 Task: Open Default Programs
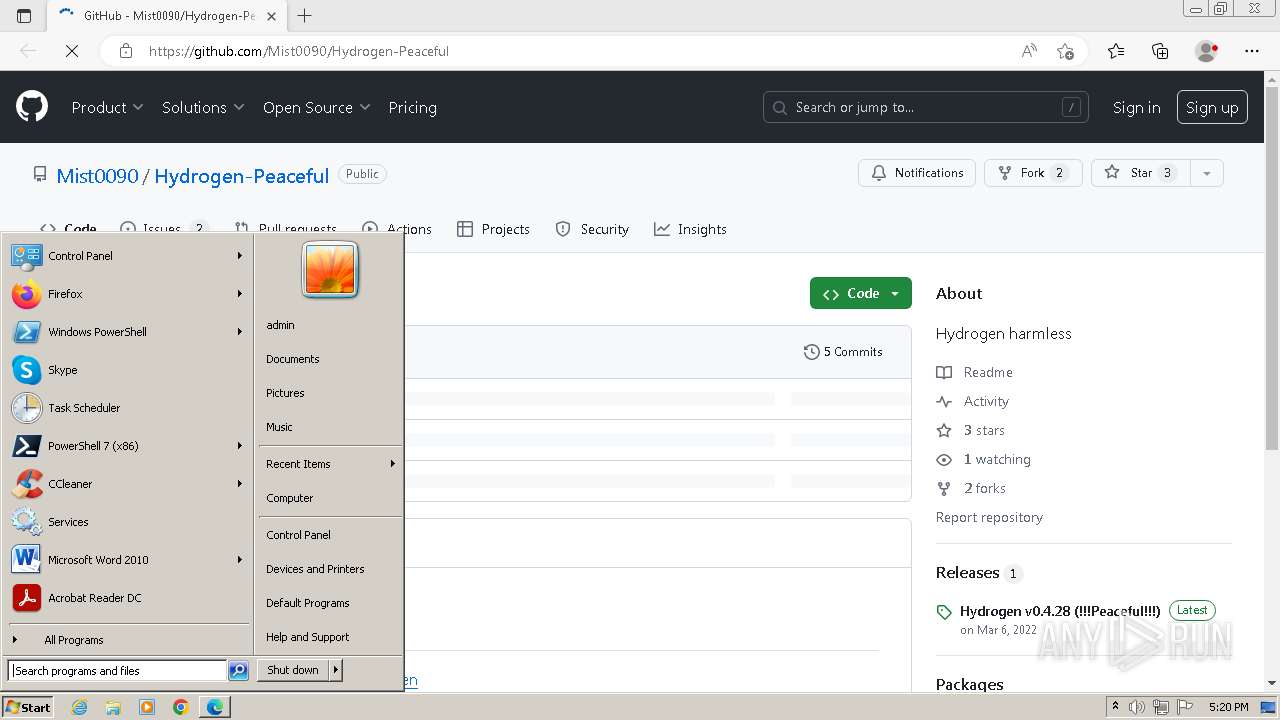pyautogui.click(x=330, y=603)
